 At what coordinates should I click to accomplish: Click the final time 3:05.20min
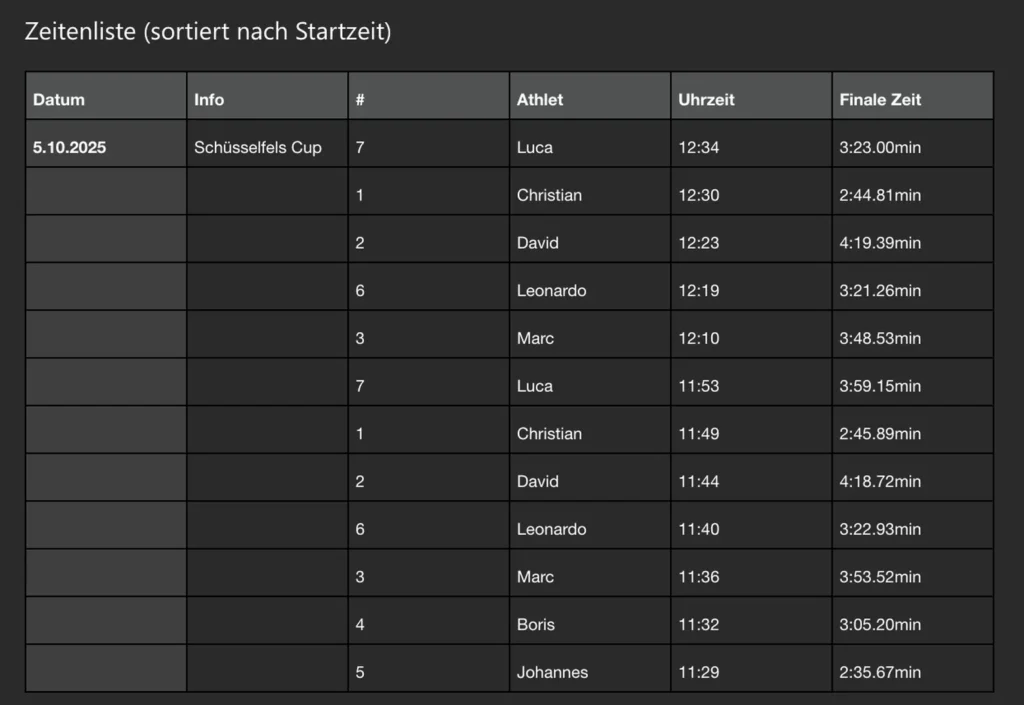[880, 625]
